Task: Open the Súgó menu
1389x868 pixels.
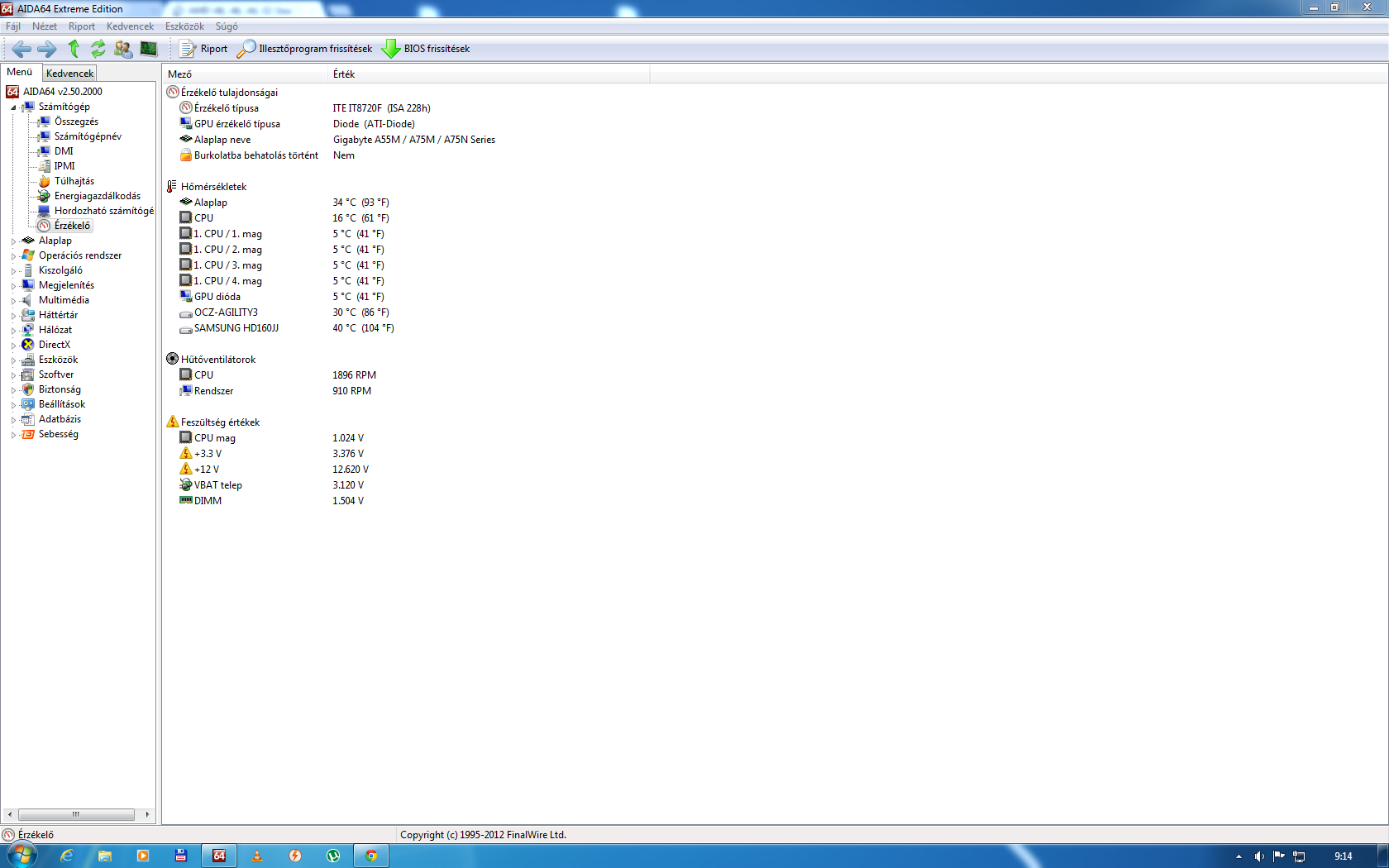Action: click(227, 26)
